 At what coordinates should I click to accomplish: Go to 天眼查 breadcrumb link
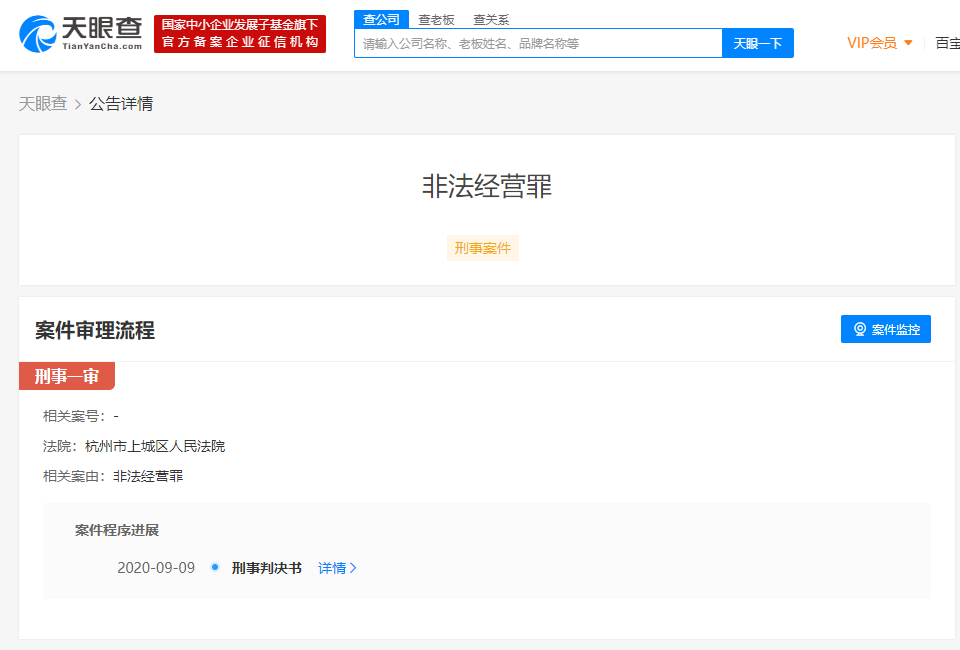[x=43, y=104]
